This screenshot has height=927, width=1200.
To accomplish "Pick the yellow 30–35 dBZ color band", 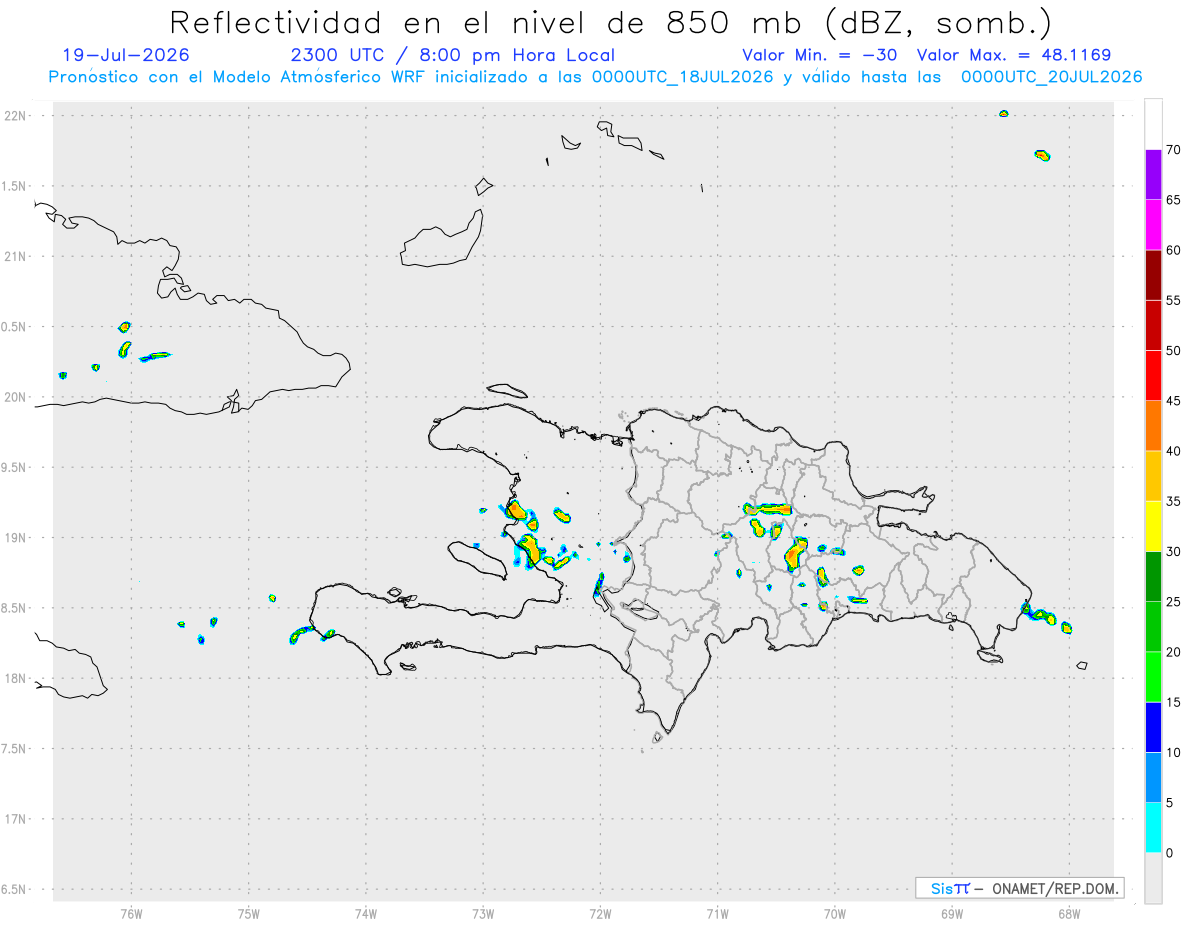I will (1153, 526).
